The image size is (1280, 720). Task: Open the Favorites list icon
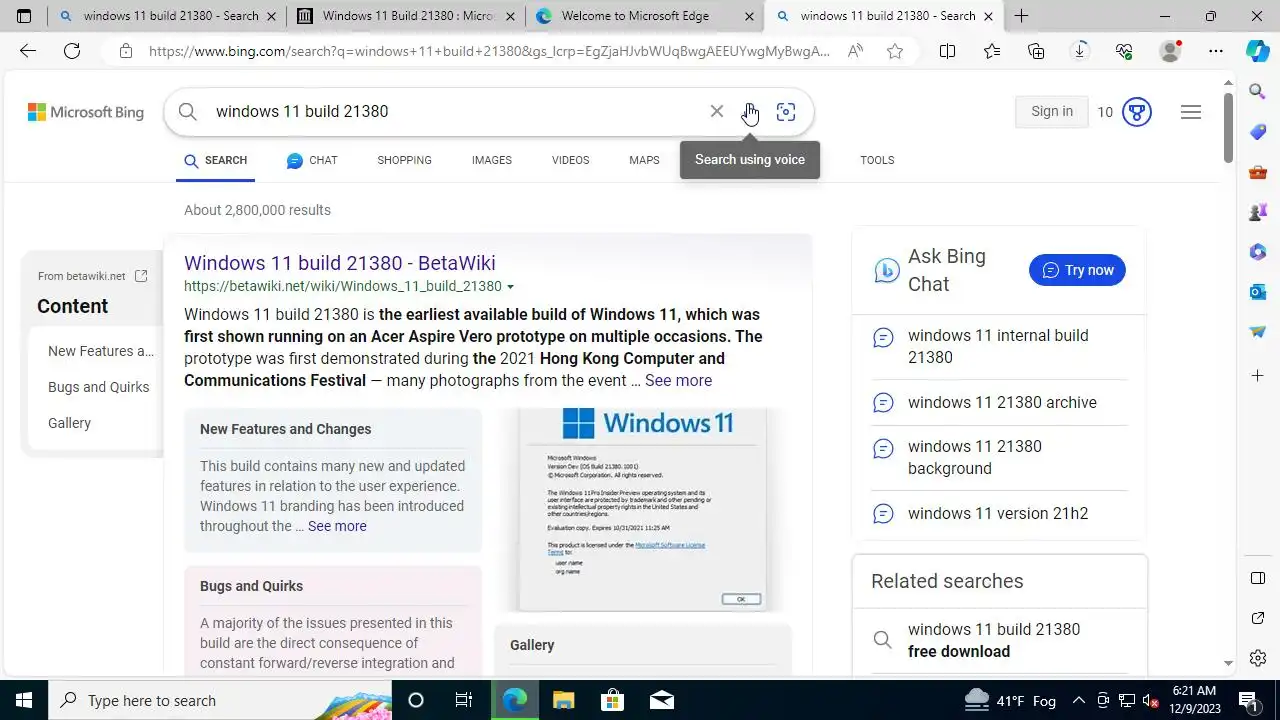[991, 51]
